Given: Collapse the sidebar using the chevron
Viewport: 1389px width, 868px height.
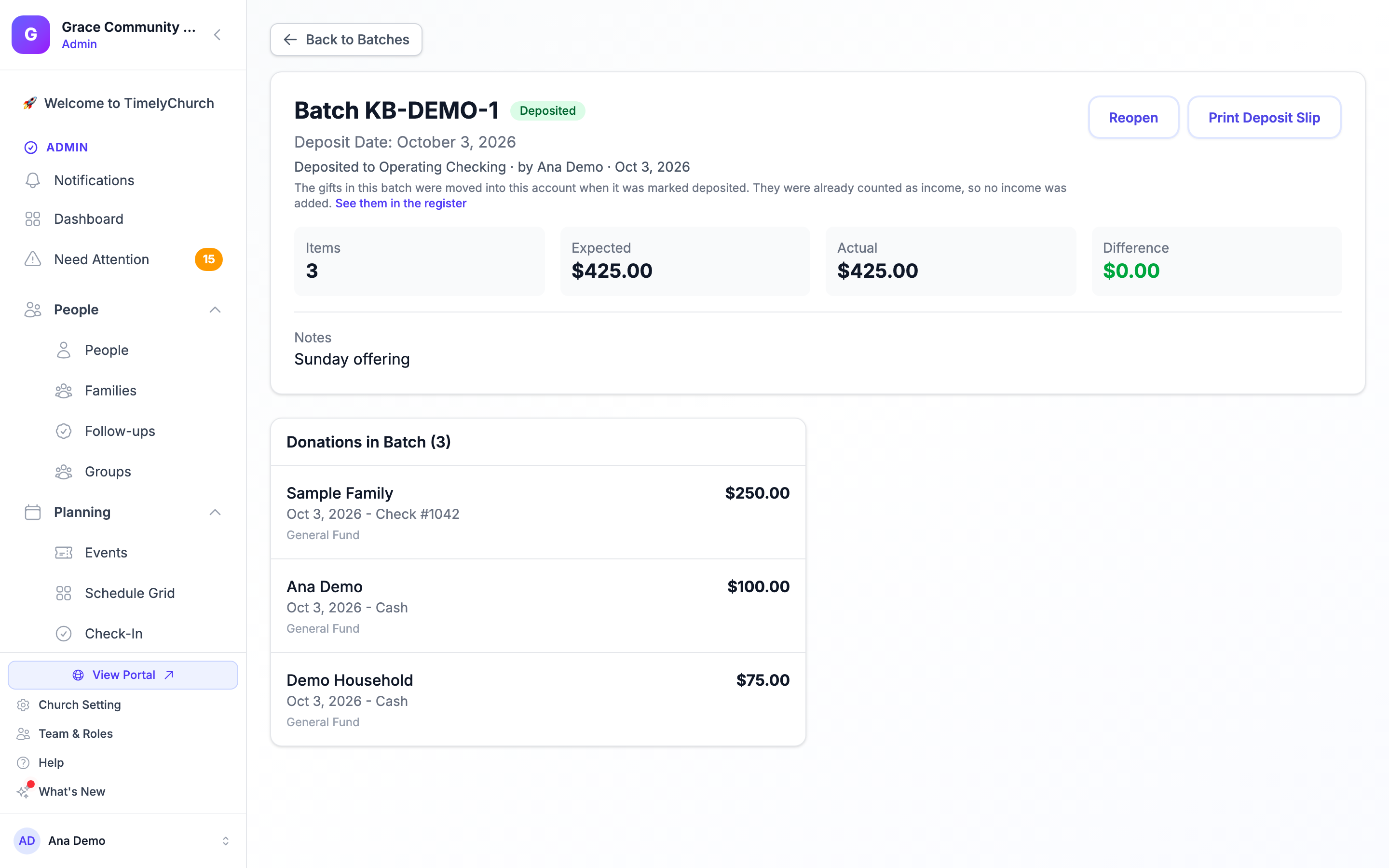Looking at the screenshot, I should click(x=217, y=34).
